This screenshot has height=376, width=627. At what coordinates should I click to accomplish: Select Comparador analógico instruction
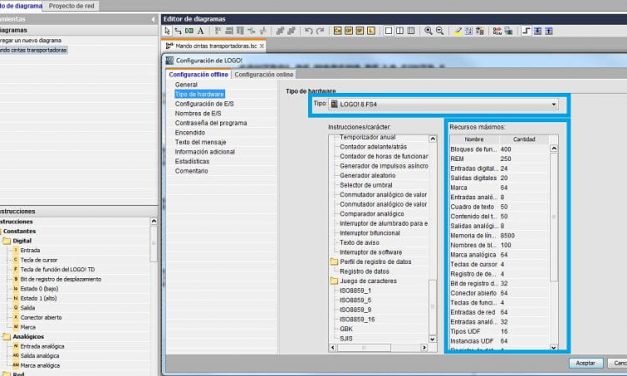[x=372, y=214]
